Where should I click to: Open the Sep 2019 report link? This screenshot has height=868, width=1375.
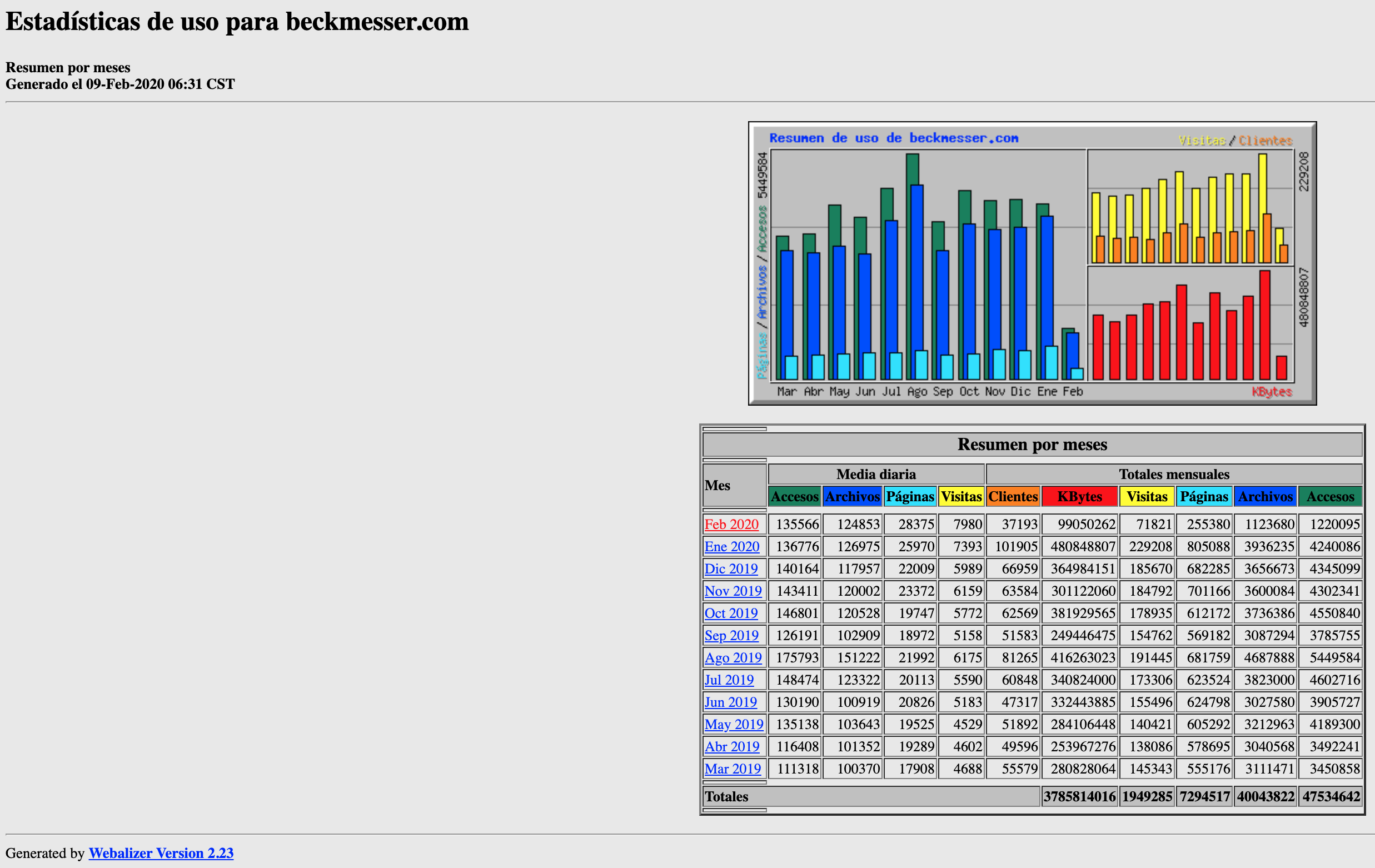coord(731,636)
